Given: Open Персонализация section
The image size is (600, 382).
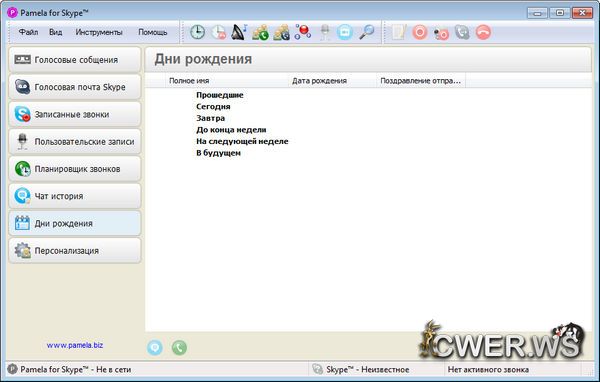Looking at the screenshot, I should tap(75, 251).
